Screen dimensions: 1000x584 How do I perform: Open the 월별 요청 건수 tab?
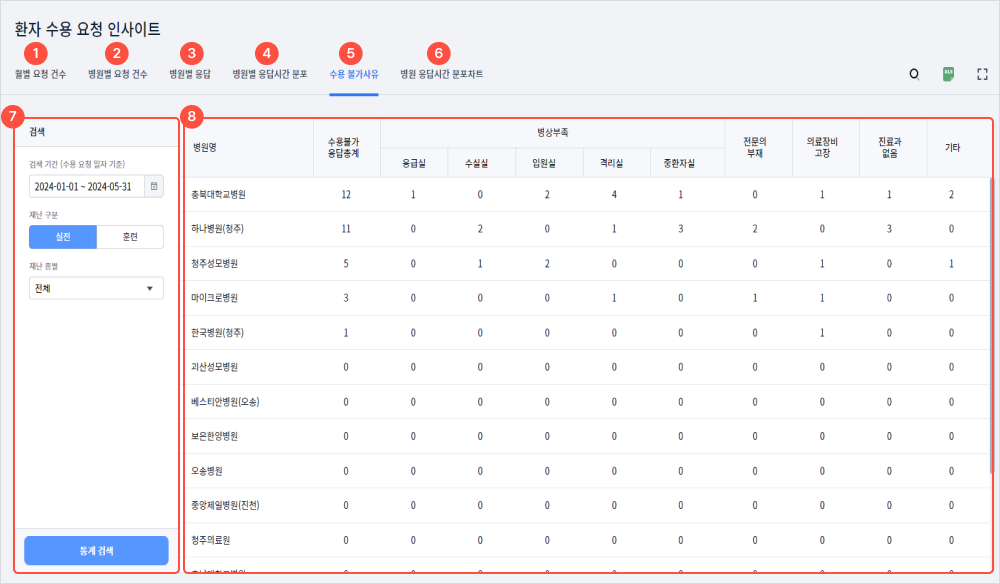[41, 74]
